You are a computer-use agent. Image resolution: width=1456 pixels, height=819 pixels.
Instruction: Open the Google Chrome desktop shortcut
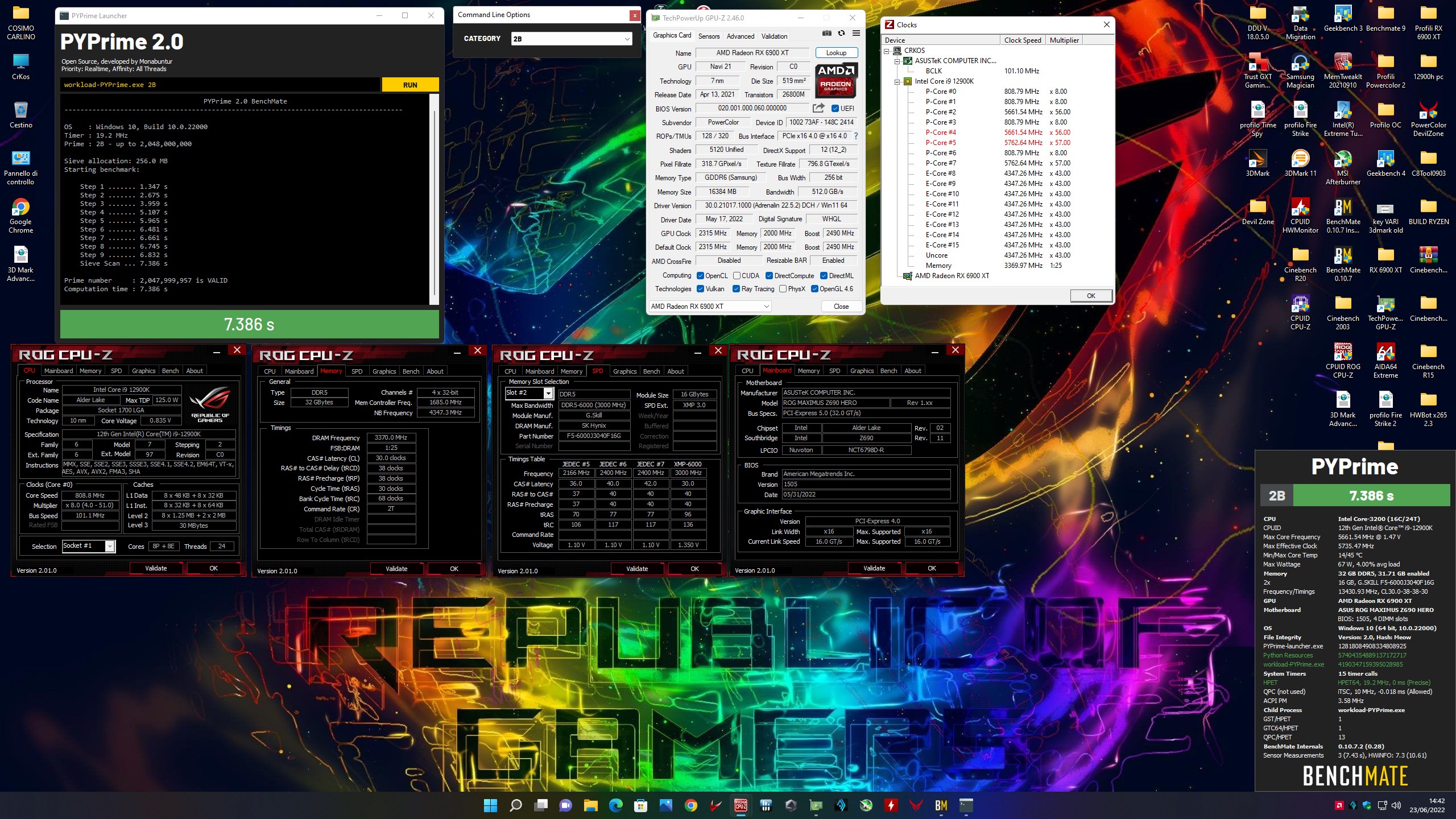[x=20, y=216]
